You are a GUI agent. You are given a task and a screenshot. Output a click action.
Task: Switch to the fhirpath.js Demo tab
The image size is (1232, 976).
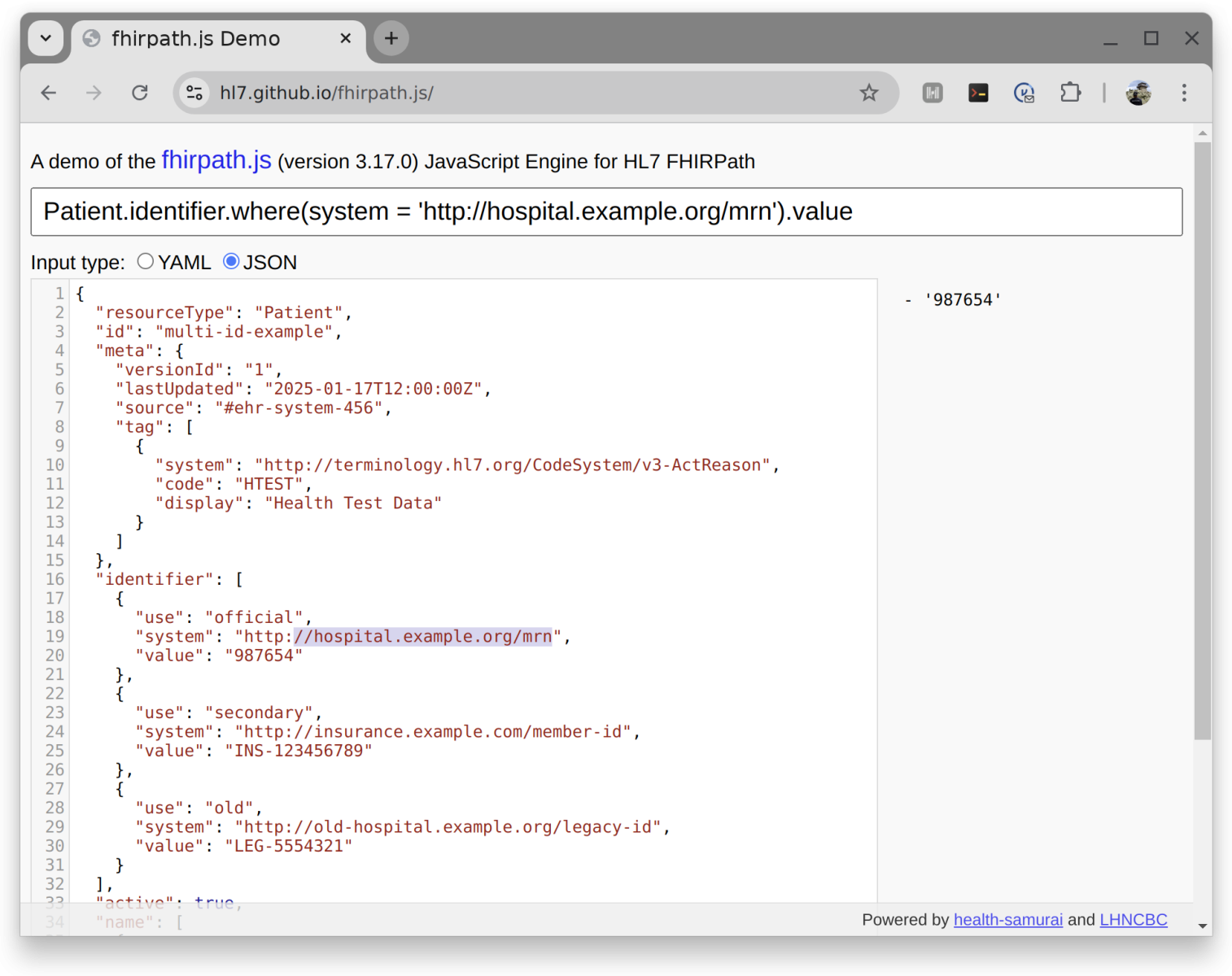[195, 38]
